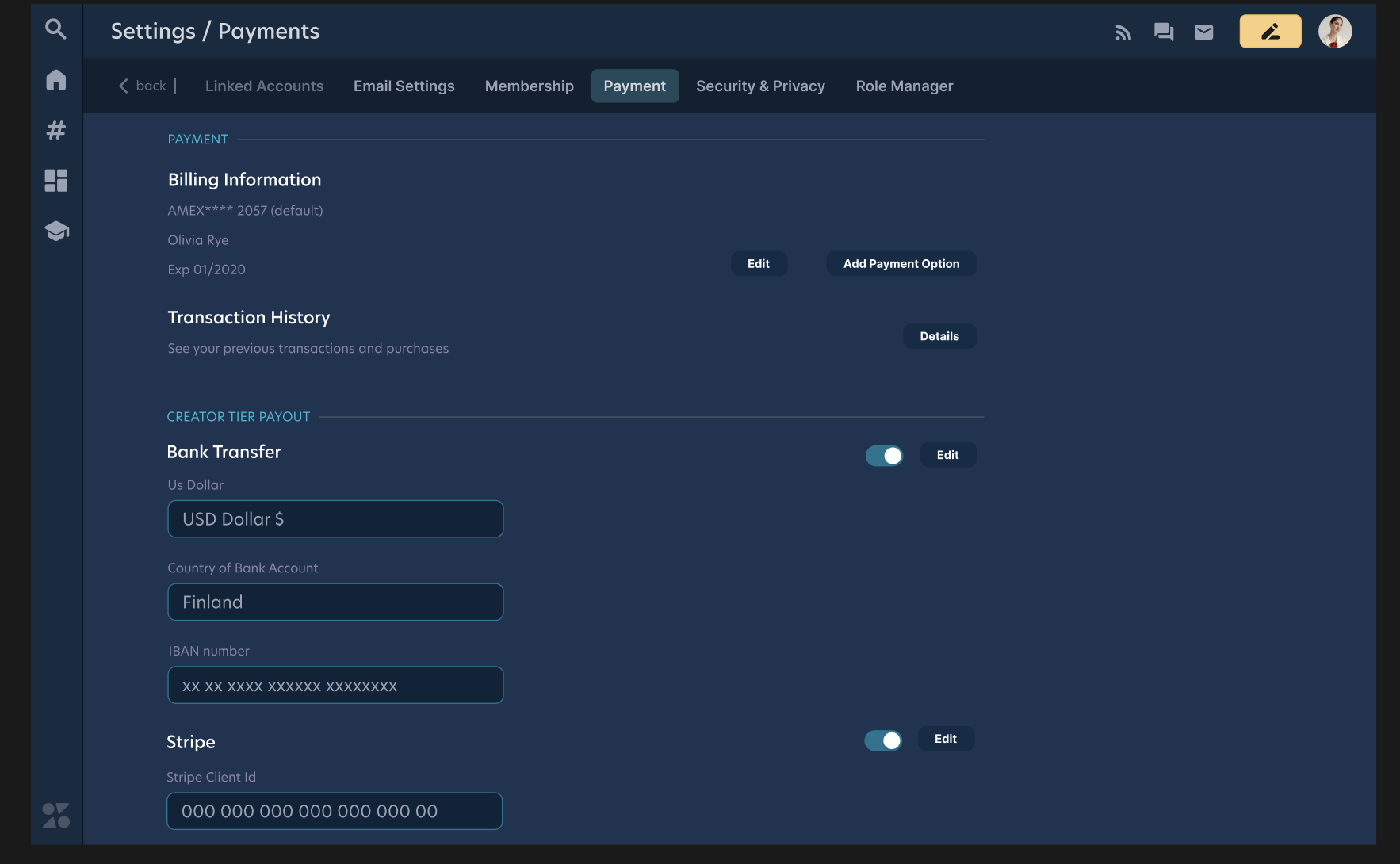The width and height of the screenshot is (1400, 864).
Task: Open the graduation cap courses icon
Action: [x=56, y=231]
